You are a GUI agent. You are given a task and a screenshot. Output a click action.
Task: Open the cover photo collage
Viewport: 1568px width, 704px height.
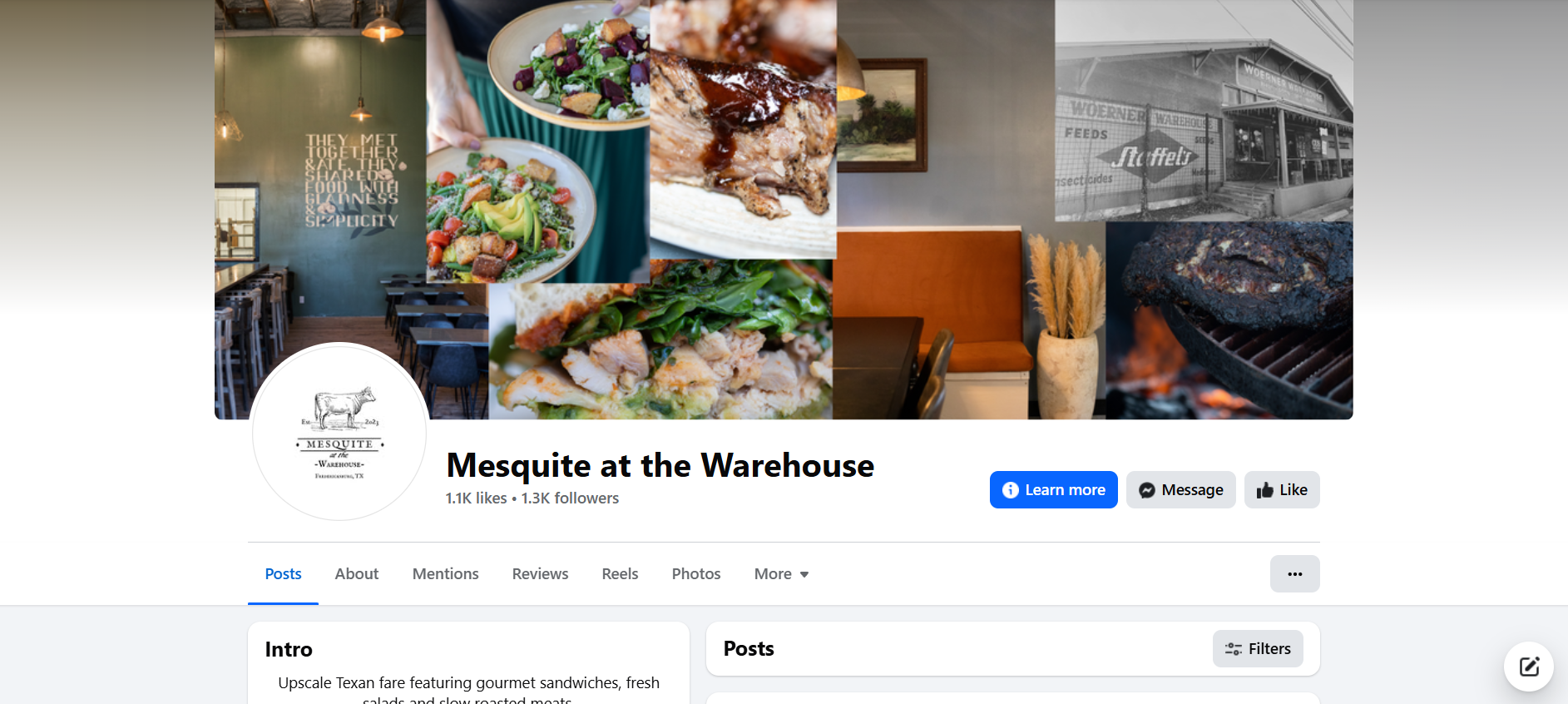click(x=784, y=208)
